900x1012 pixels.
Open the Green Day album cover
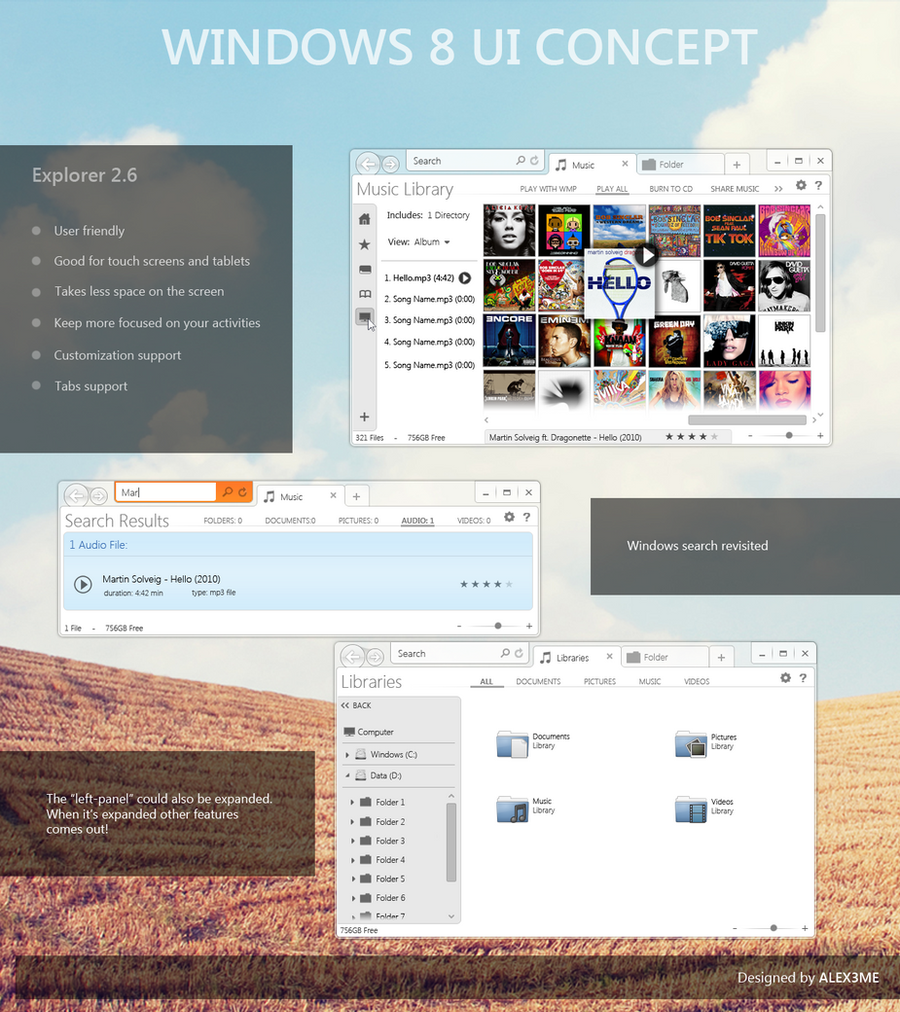[x=674, y=340]
